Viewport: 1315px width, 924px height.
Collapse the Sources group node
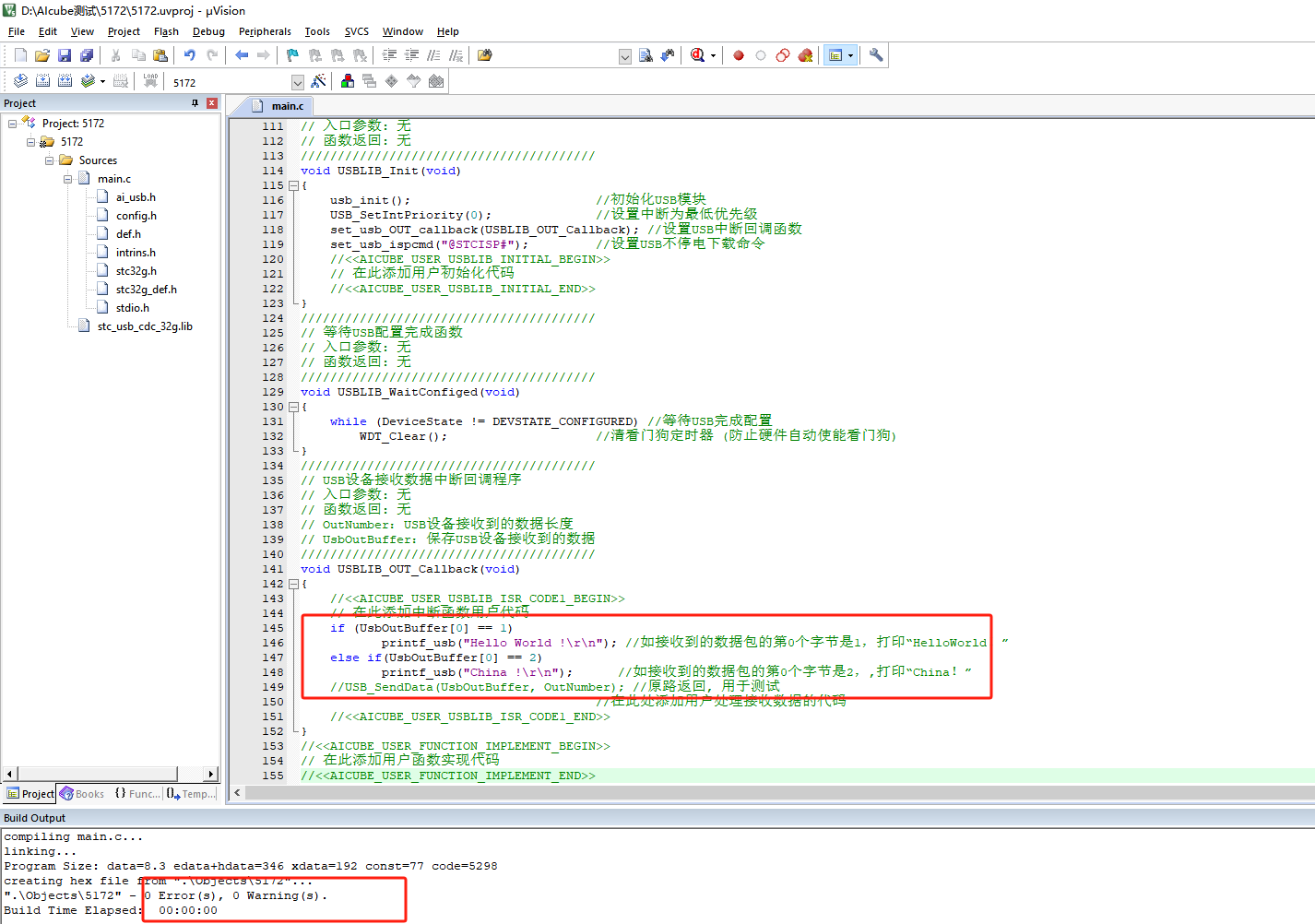pyautogui.click(x=49, y=160)
